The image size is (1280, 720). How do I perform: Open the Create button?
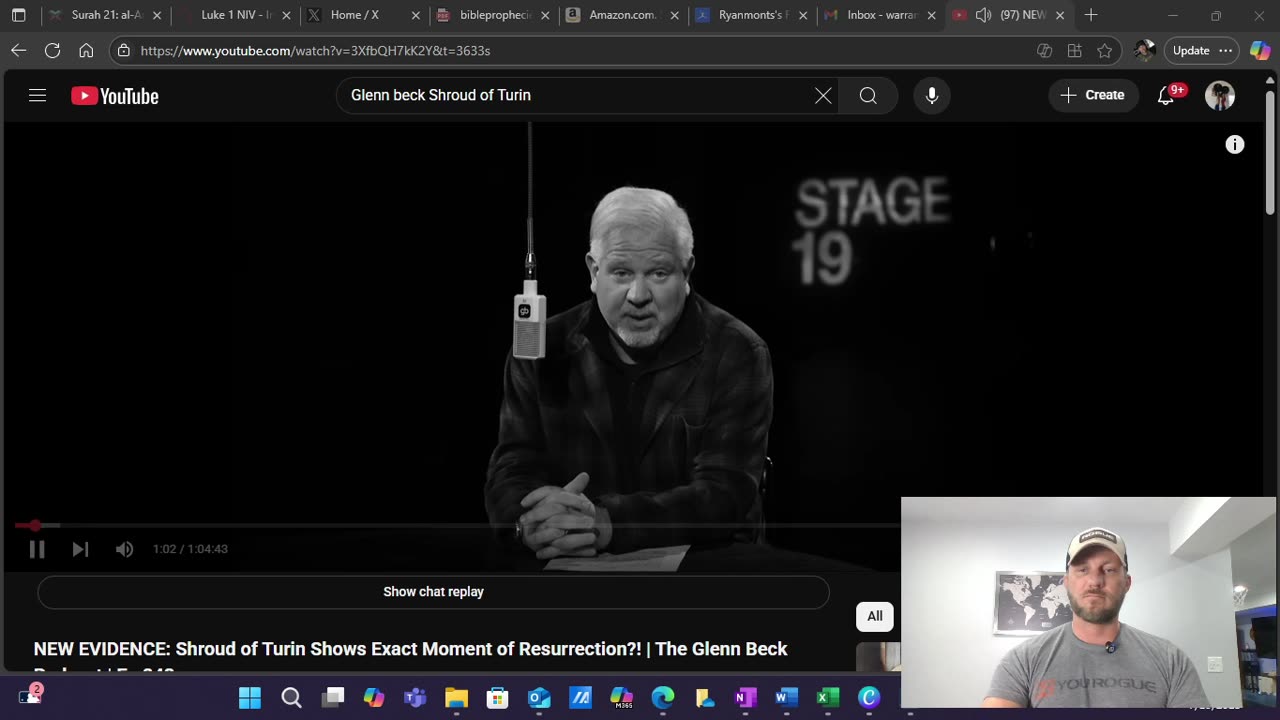[x=1093, y=95]
